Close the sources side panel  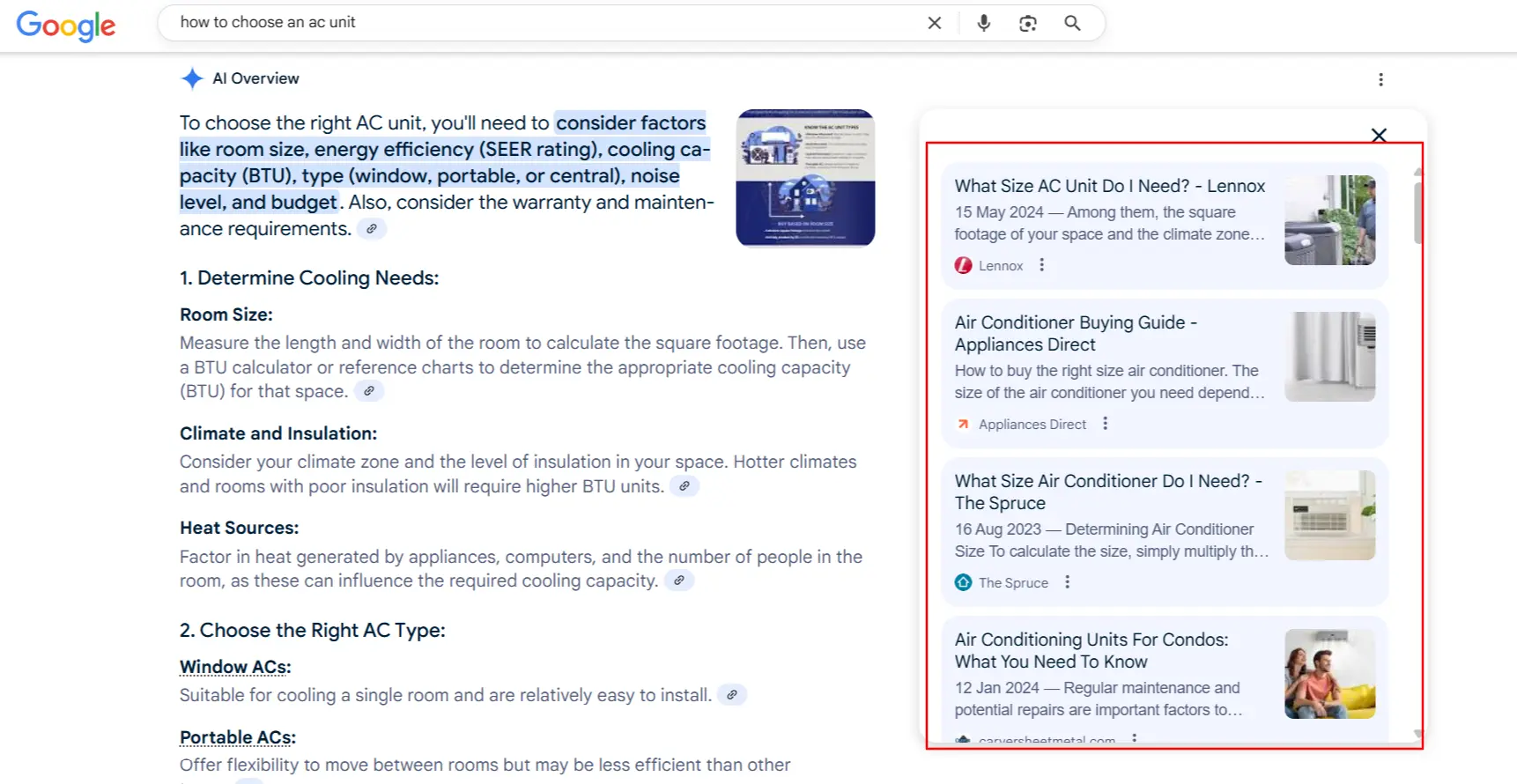pyautogui.click(x=1379, y=135)
